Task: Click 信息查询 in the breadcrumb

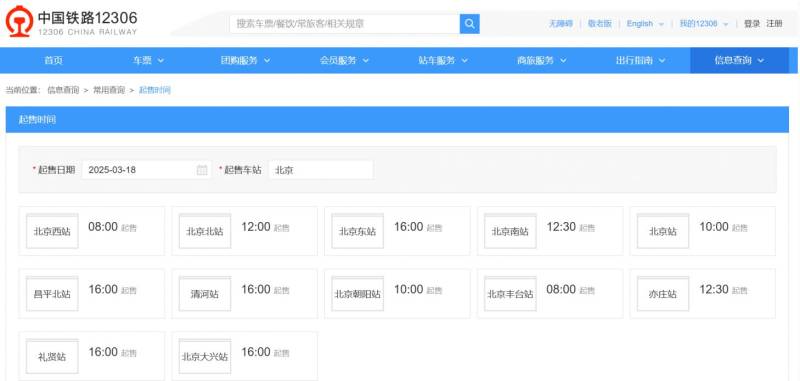Action: 63,90
